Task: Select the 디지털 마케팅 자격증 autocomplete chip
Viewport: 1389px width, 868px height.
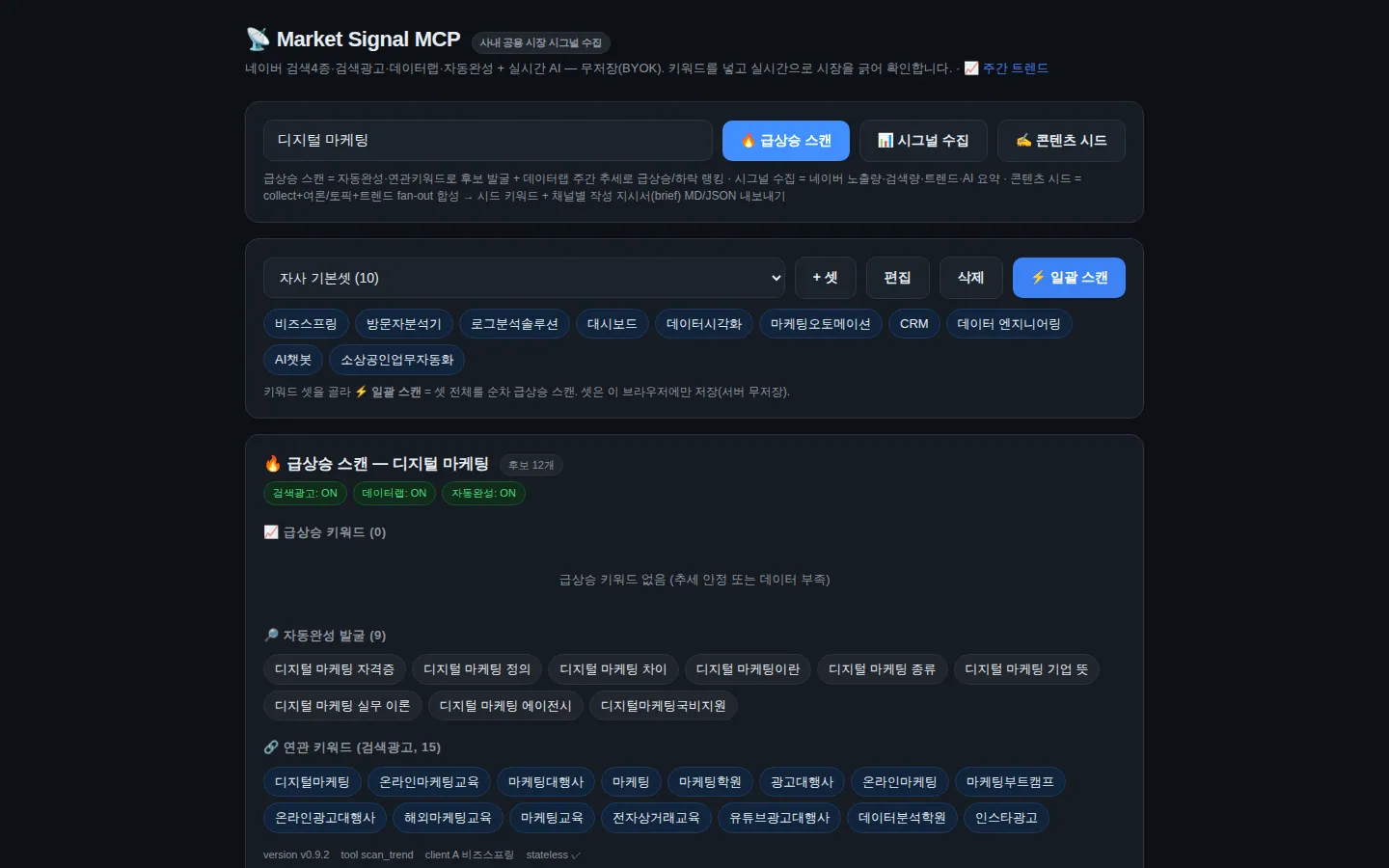Action: pyautogui.click(x=335, y=669)
